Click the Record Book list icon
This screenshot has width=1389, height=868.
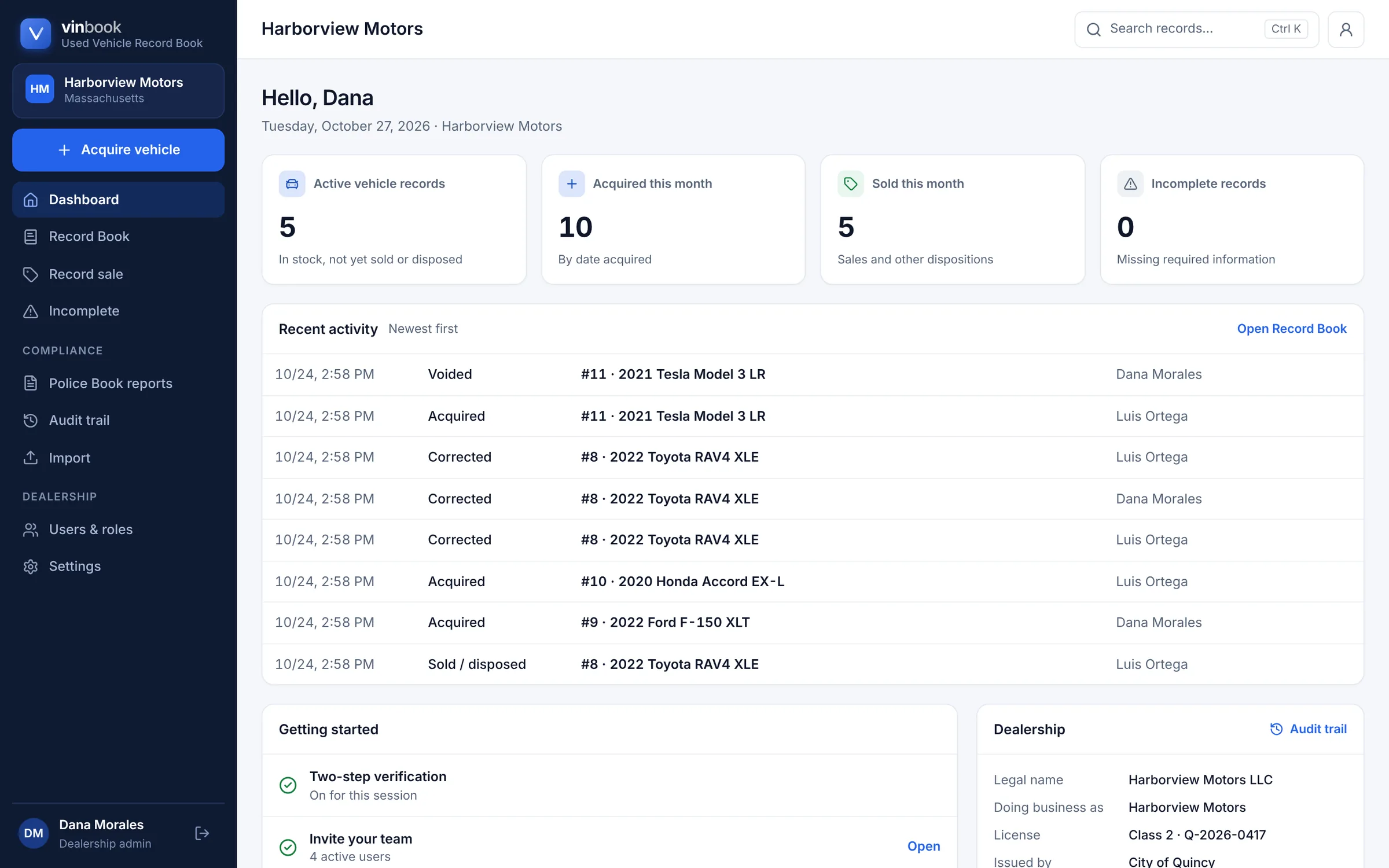(31, 237)
